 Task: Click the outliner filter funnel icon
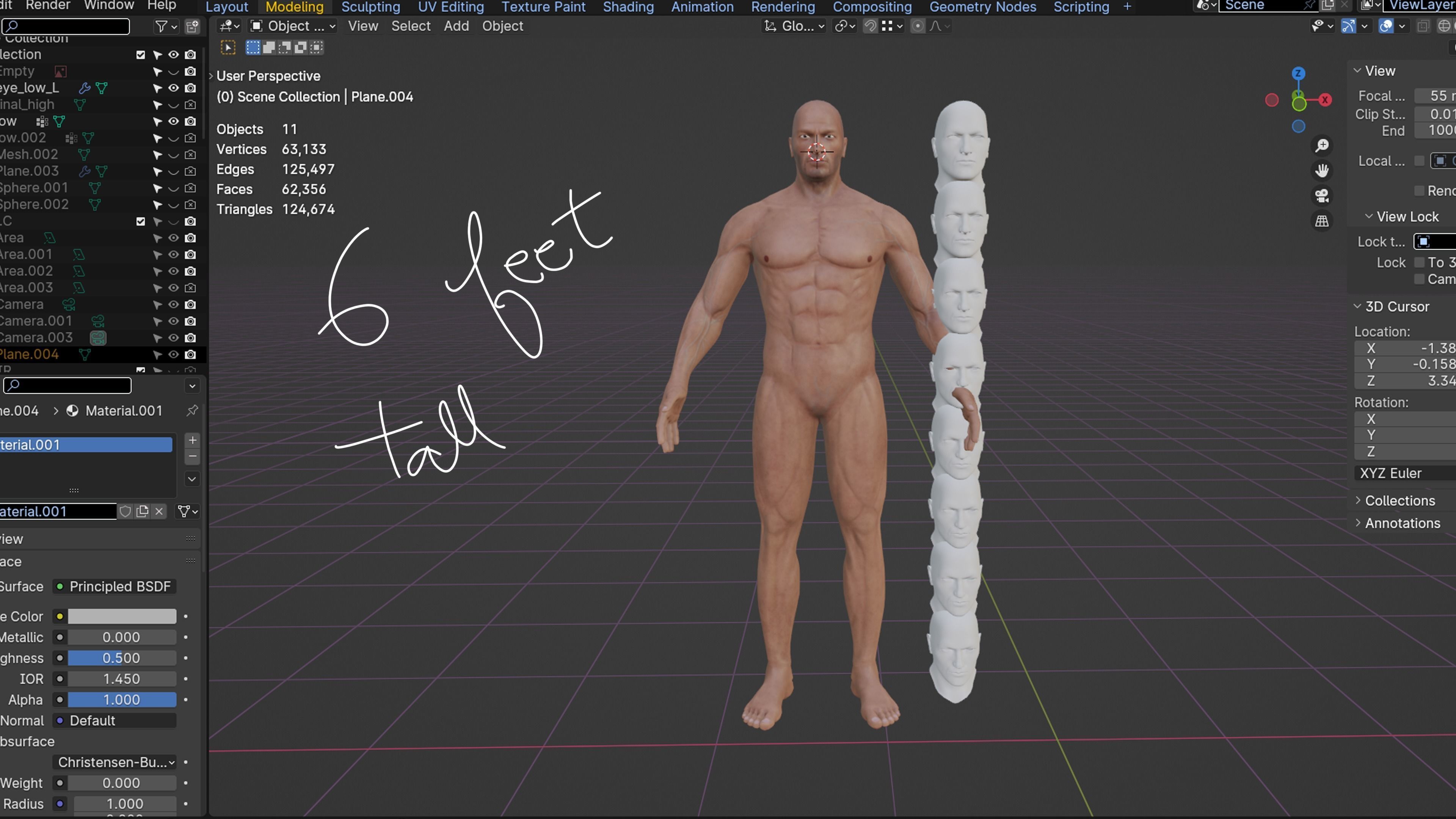point(161,27)
